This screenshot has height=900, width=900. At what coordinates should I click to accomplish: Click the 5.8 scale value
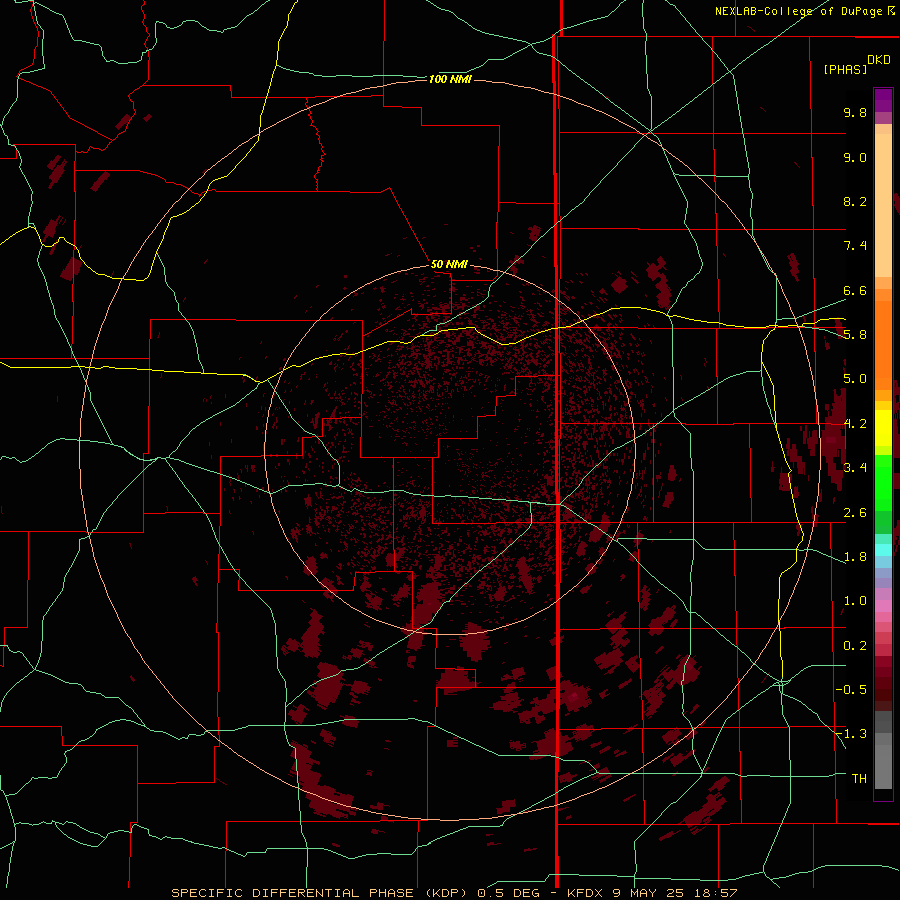click(x=855, y=335)
